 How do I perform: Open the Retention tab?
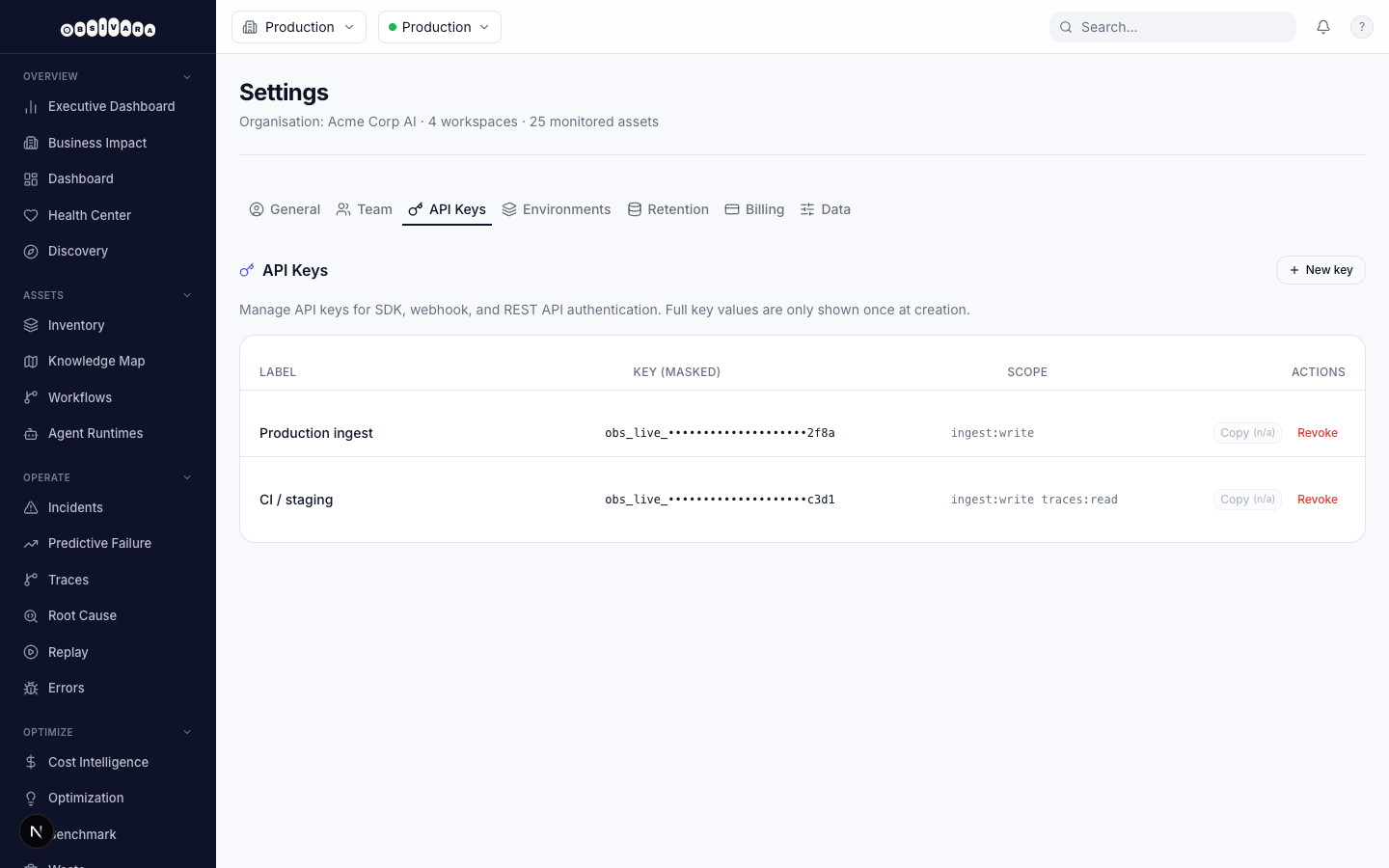(668, 209)
